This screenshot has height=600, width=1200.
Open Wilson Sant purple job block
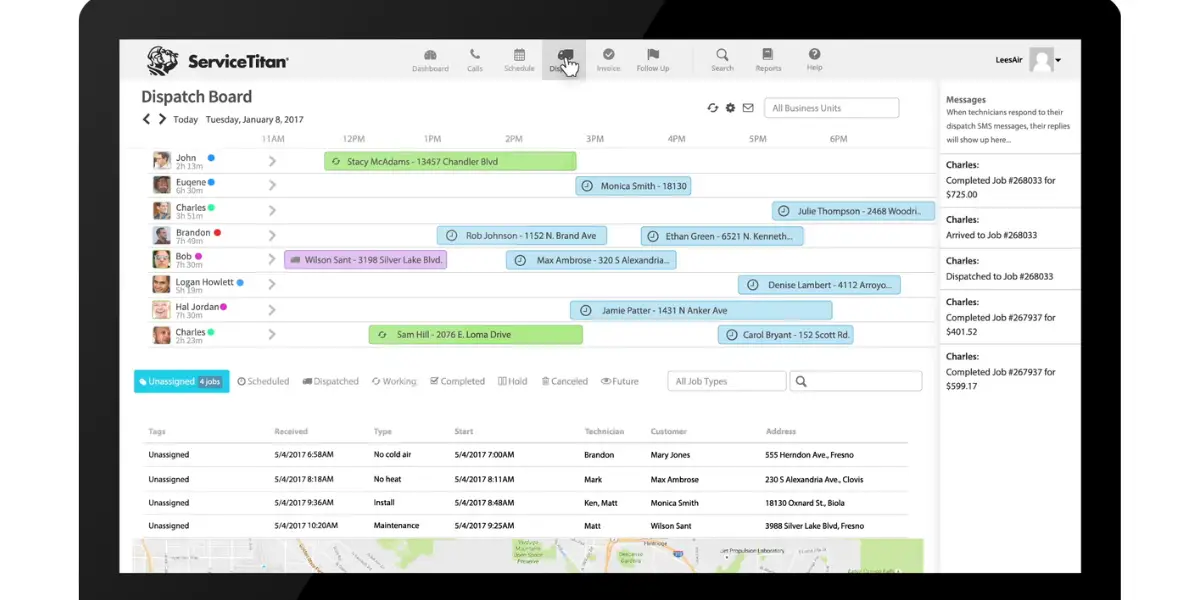(x=365, y=260)
